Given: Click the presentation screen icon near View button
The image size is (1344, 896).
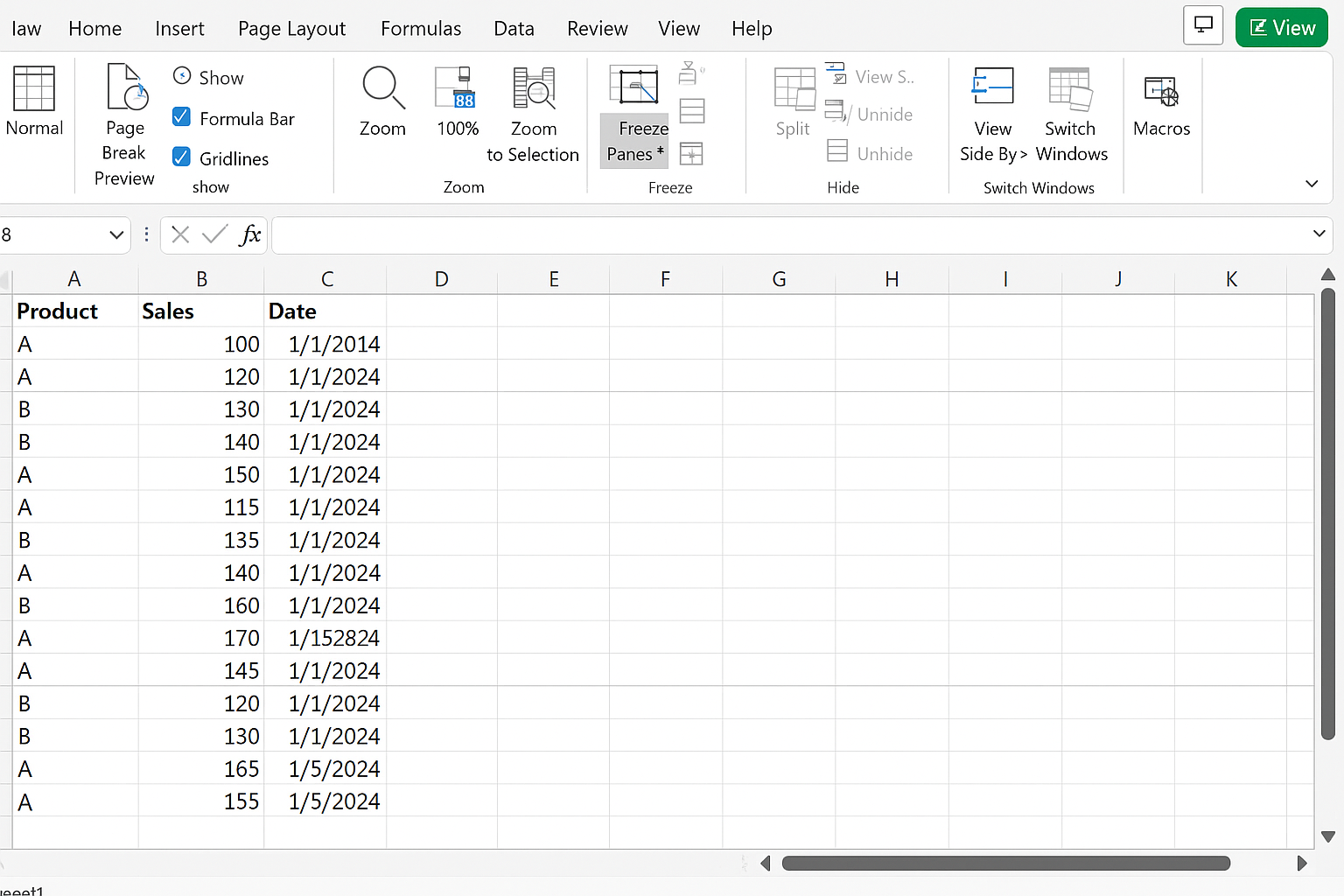Looking at the screenshot, I should (1203, 25).
